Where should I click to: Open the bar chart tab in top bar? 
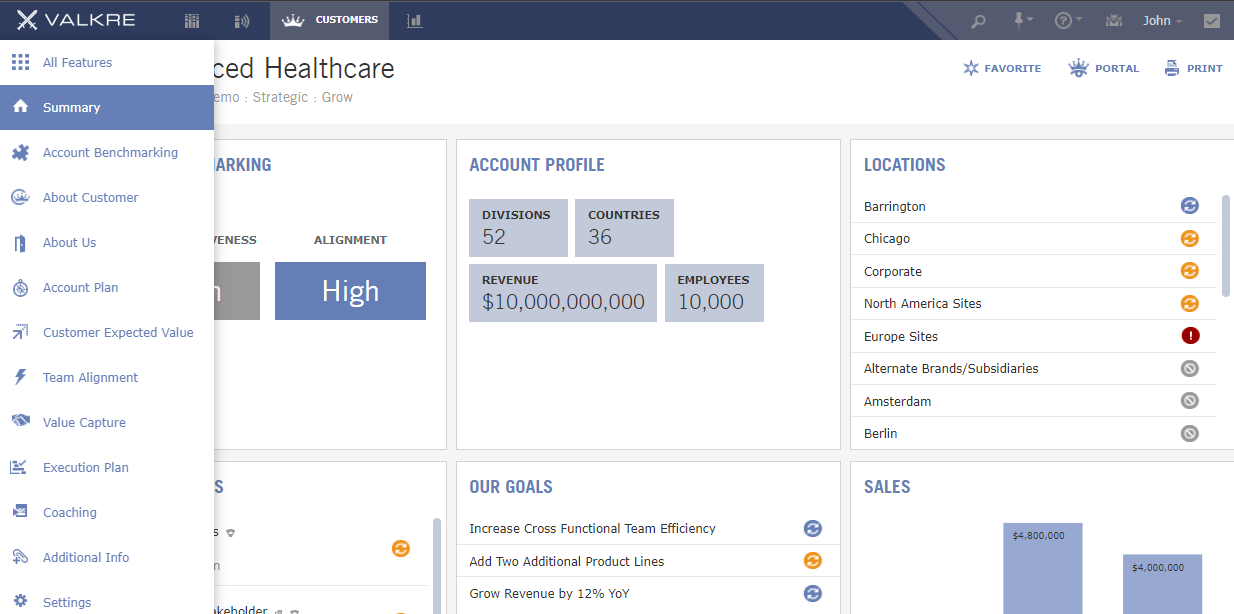click(415, 20)
